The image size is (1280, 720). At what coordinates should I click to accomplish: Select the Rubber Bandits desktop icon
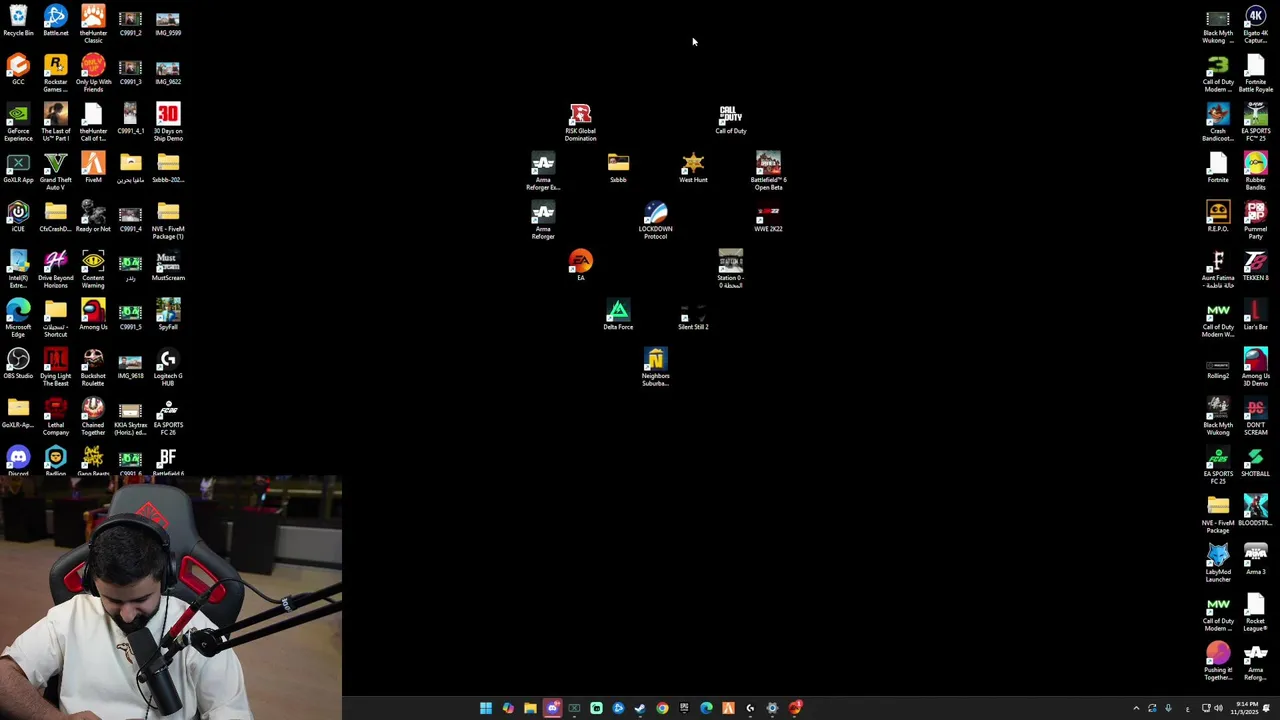1255,172
